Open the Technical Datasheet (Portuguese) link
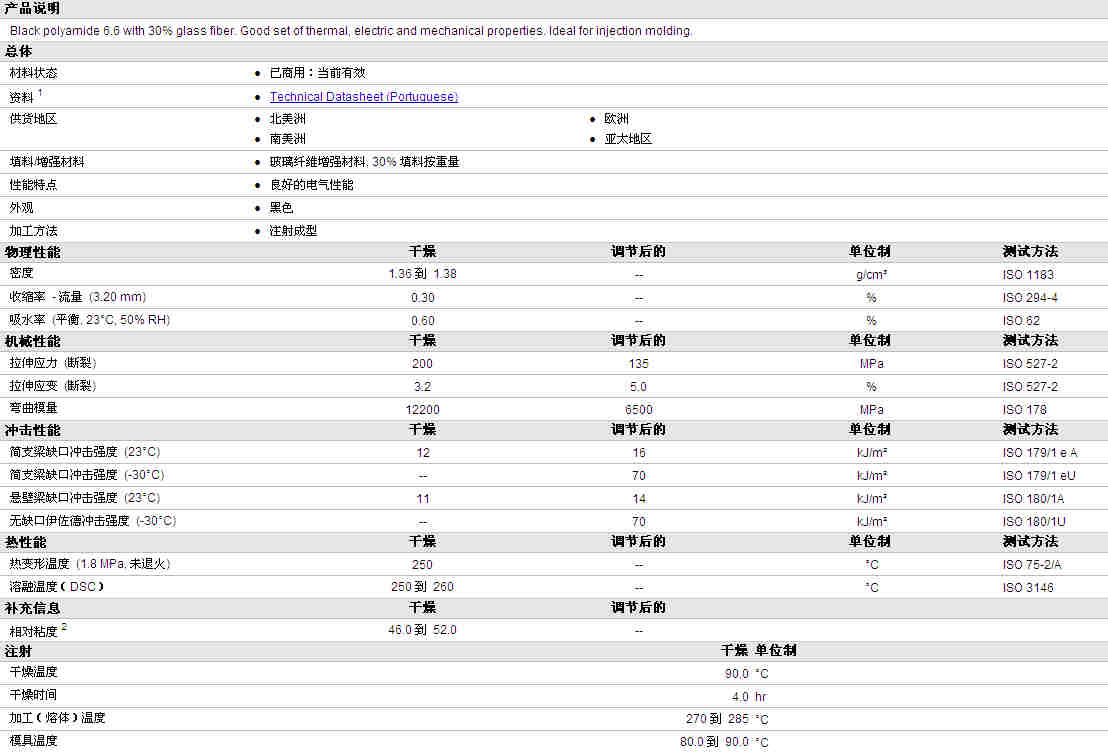Viewport: 1108px width, 753px height. point(363,97)
